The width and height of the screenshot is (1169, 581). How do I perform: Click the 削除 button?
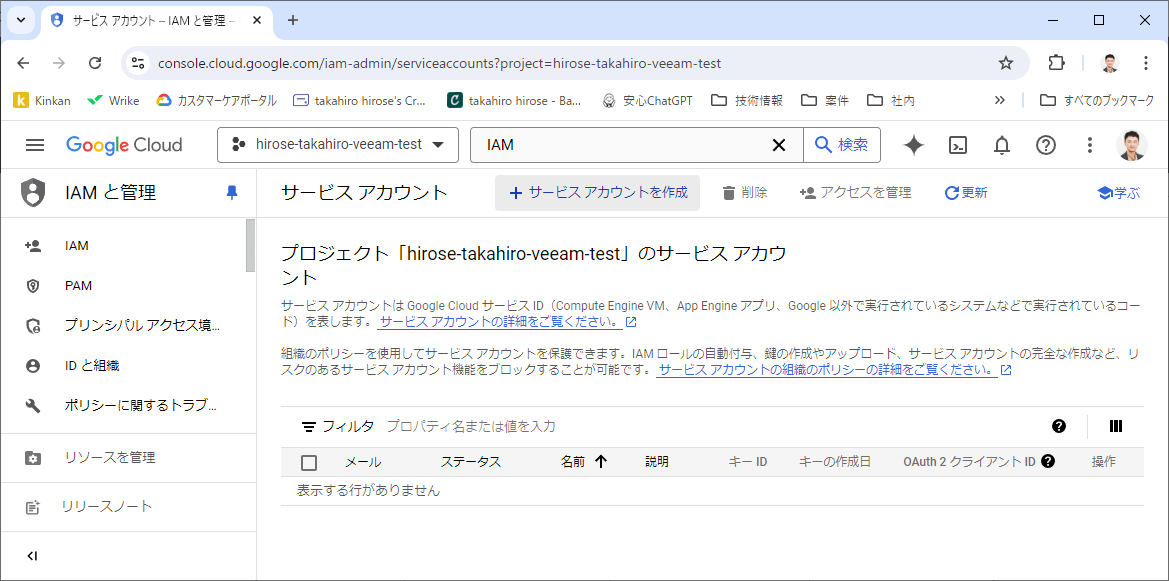745,193
